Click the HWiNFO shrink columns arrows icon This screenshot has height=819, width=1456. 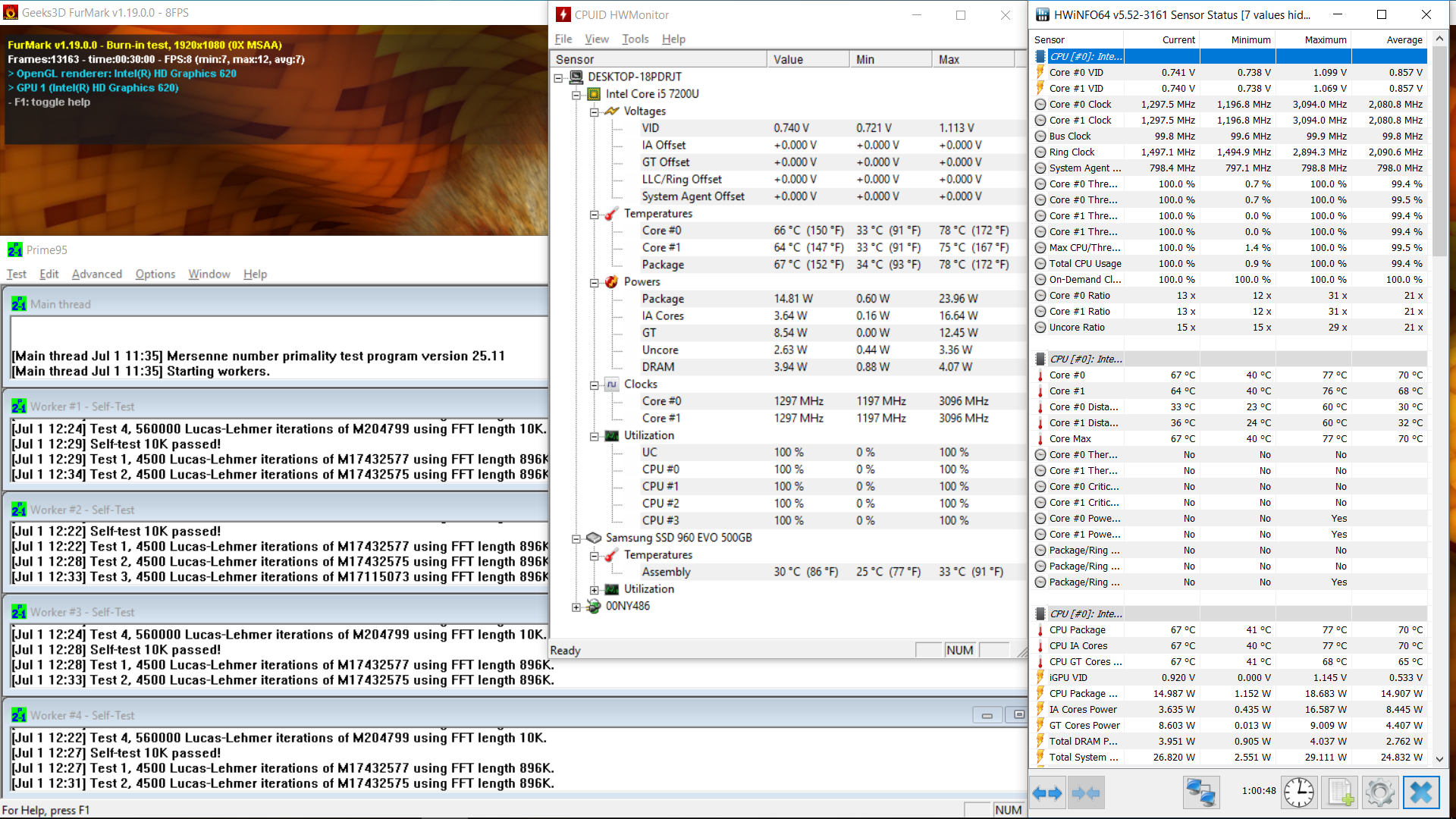click(x=1086, y=793)
